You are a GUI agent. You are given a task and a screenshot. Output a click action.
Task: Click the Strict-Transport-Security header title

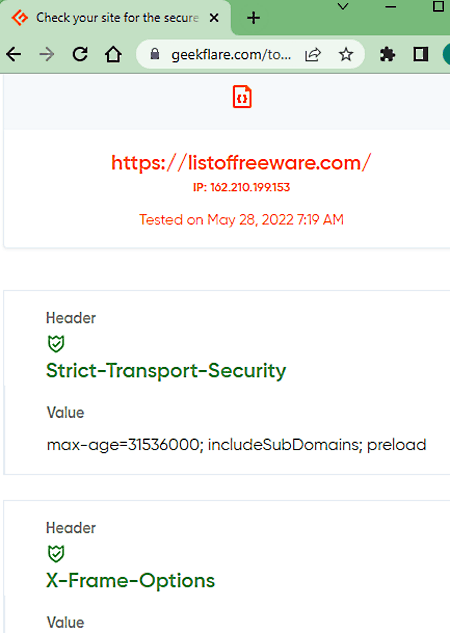(x=166, y=371)
